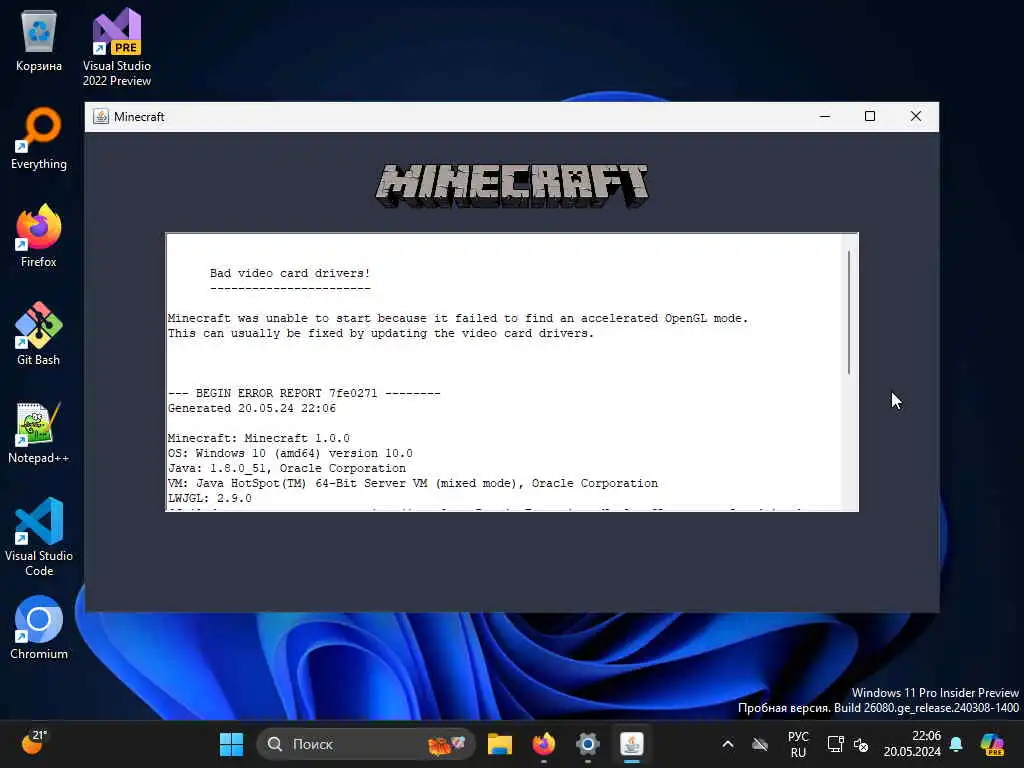Screen dimensions: 1024x768
Task: Click the Java icon in Minecraft title bar
Action: pyautogui.click(x=101, y=116)
